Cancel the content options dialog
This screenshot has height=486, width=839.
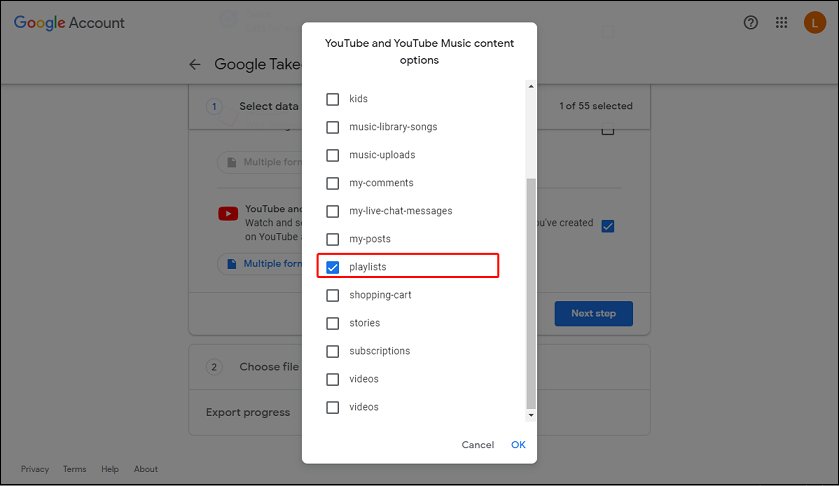coord(477,445)
